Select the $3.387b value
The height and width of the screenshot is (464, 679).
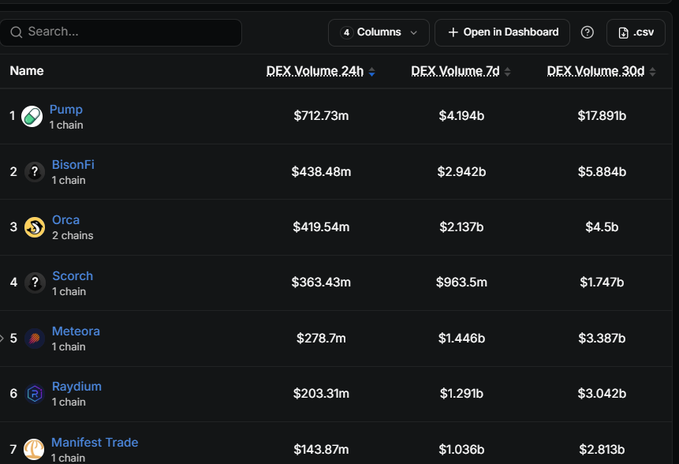[x=602, y=338]
